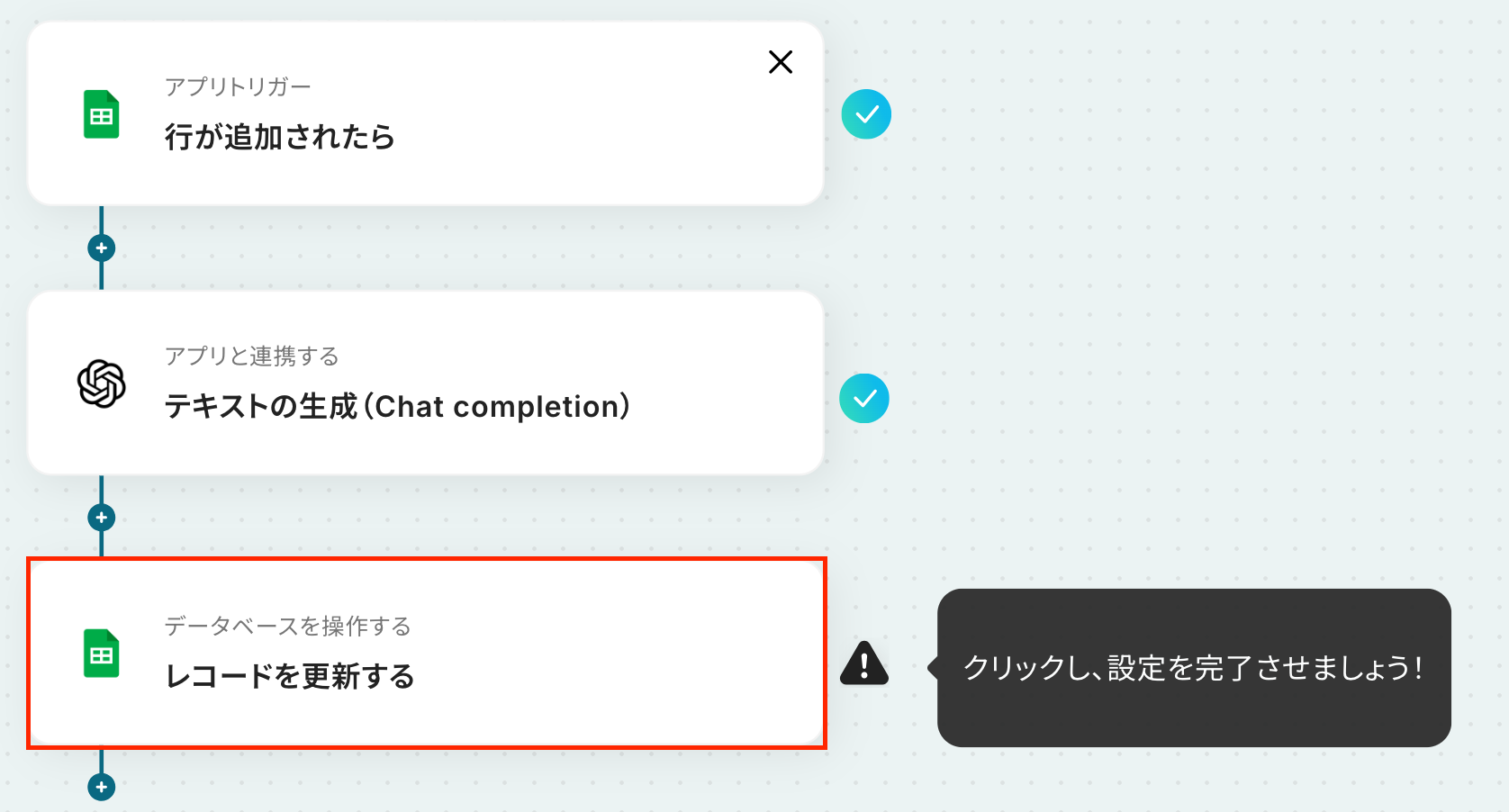The height and width of the screenshot is (812, 1509).
Task: Open テキストの生成 (Chat completion) step
Action: pos(397,406)
